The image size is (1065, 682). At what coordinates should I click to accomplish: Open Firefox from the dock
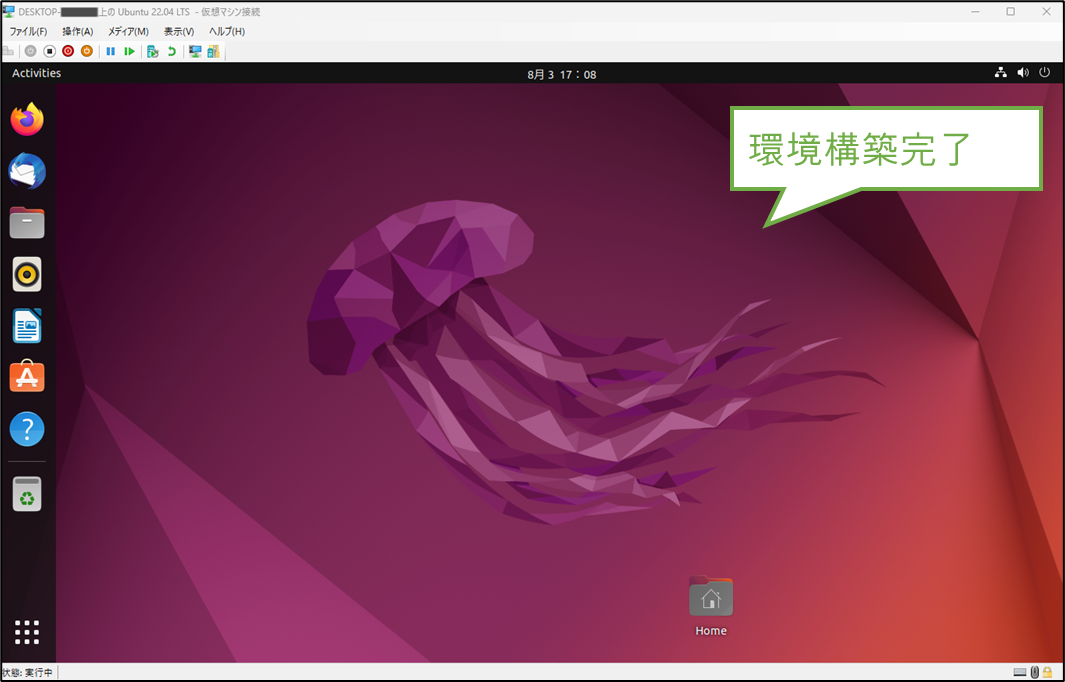(x=26, y=119)
